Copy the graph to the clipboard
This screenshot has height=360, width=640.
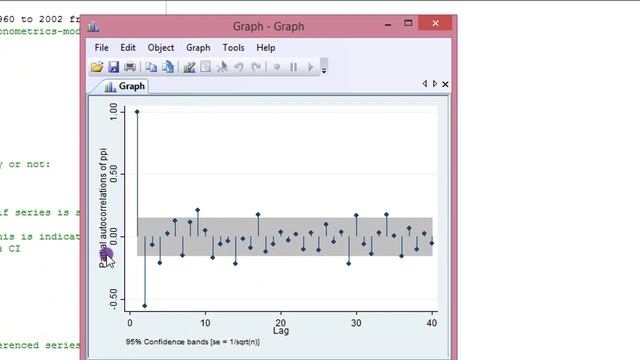click(x=151, y=67)
